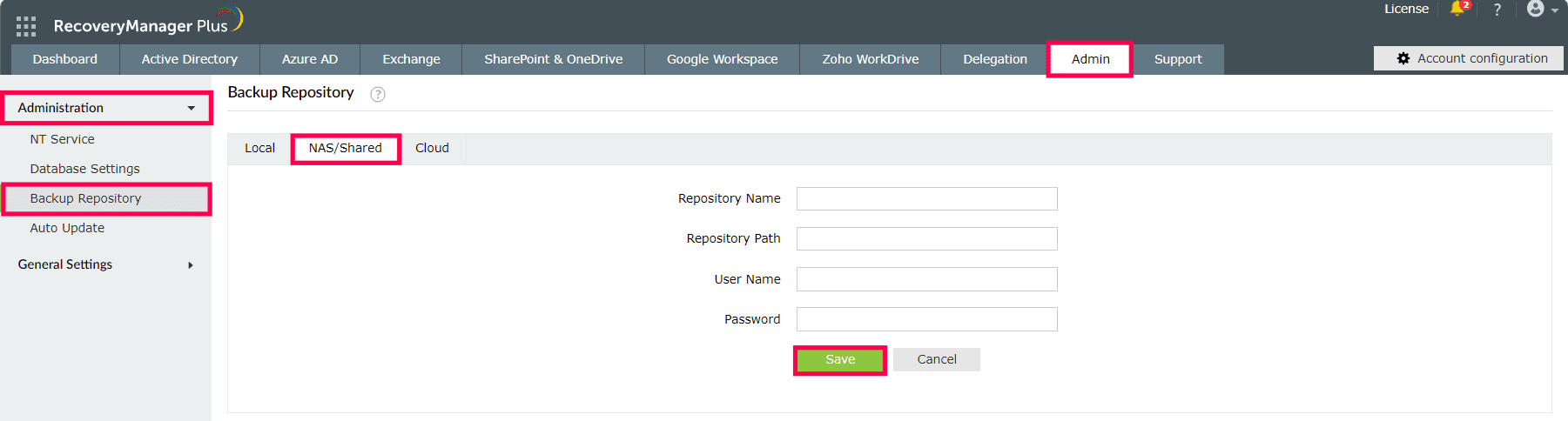Focus the Repository Name input field

coord(926,198)
